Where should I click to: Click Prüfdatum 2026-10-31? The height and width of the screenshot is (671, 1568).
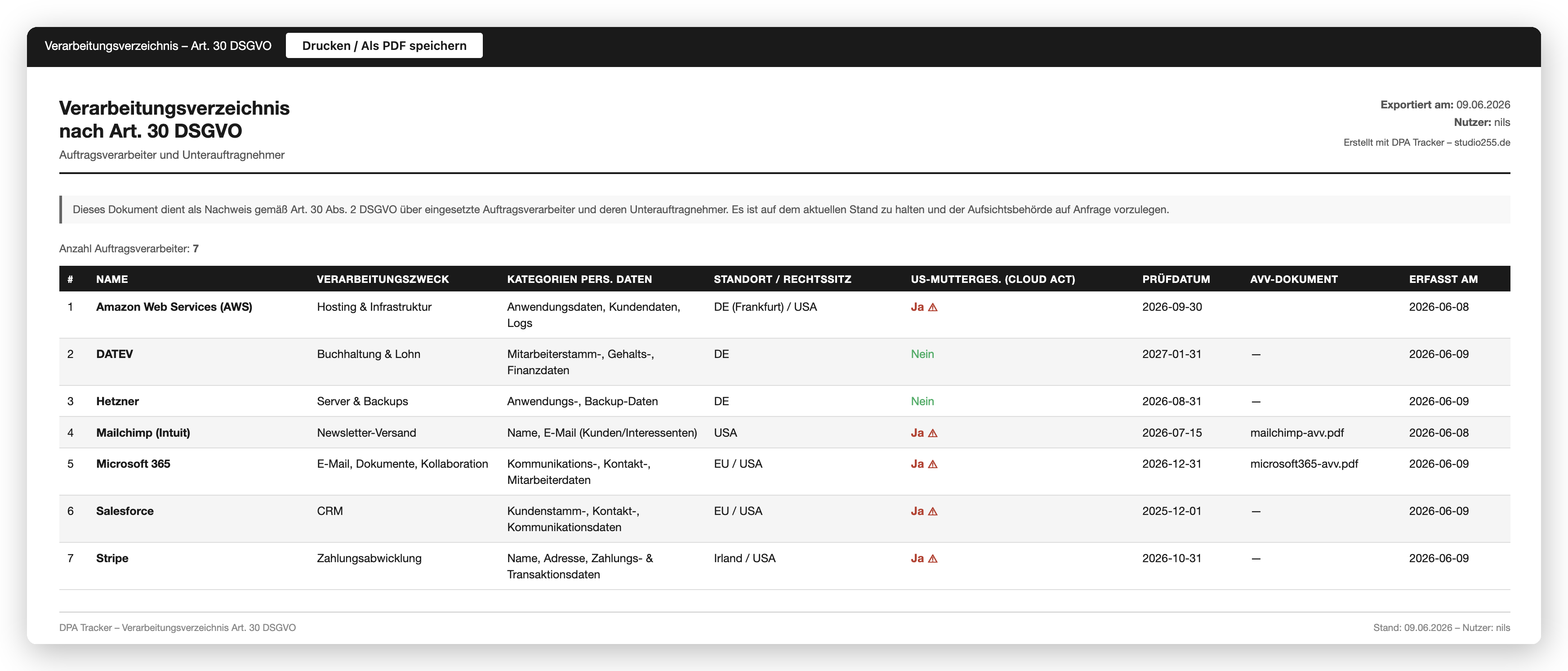[x=1172, y=558]
